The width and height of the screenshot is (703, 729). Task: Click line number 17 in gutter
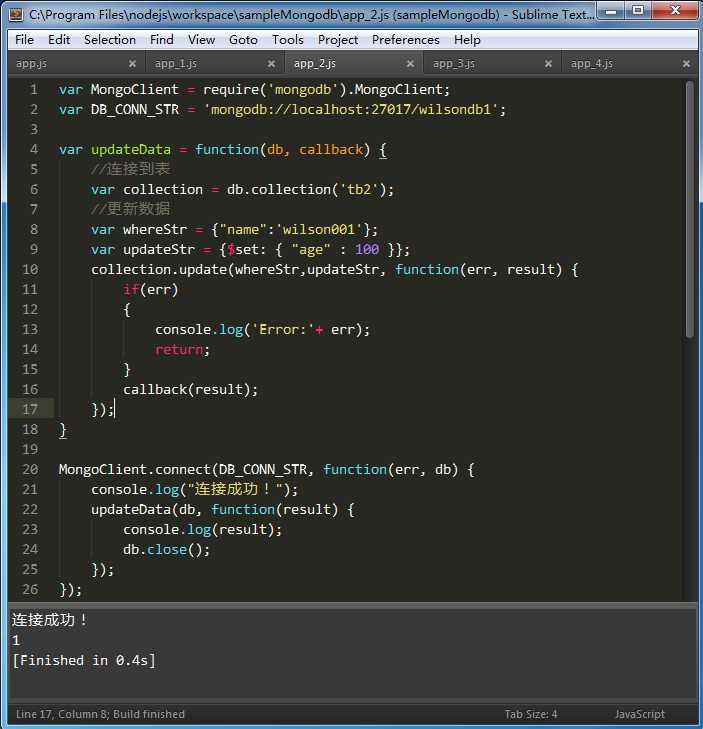tap(30, 409)
